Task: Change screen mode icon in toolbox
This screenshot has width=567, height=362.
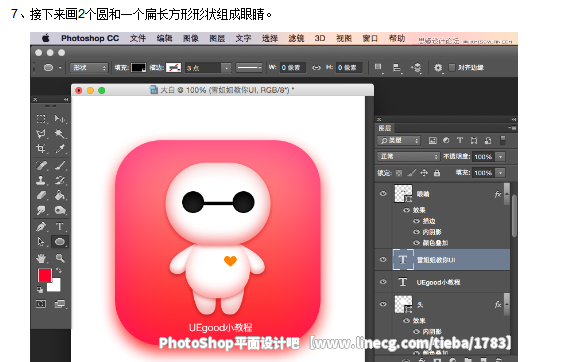Action: click(60, 304)
